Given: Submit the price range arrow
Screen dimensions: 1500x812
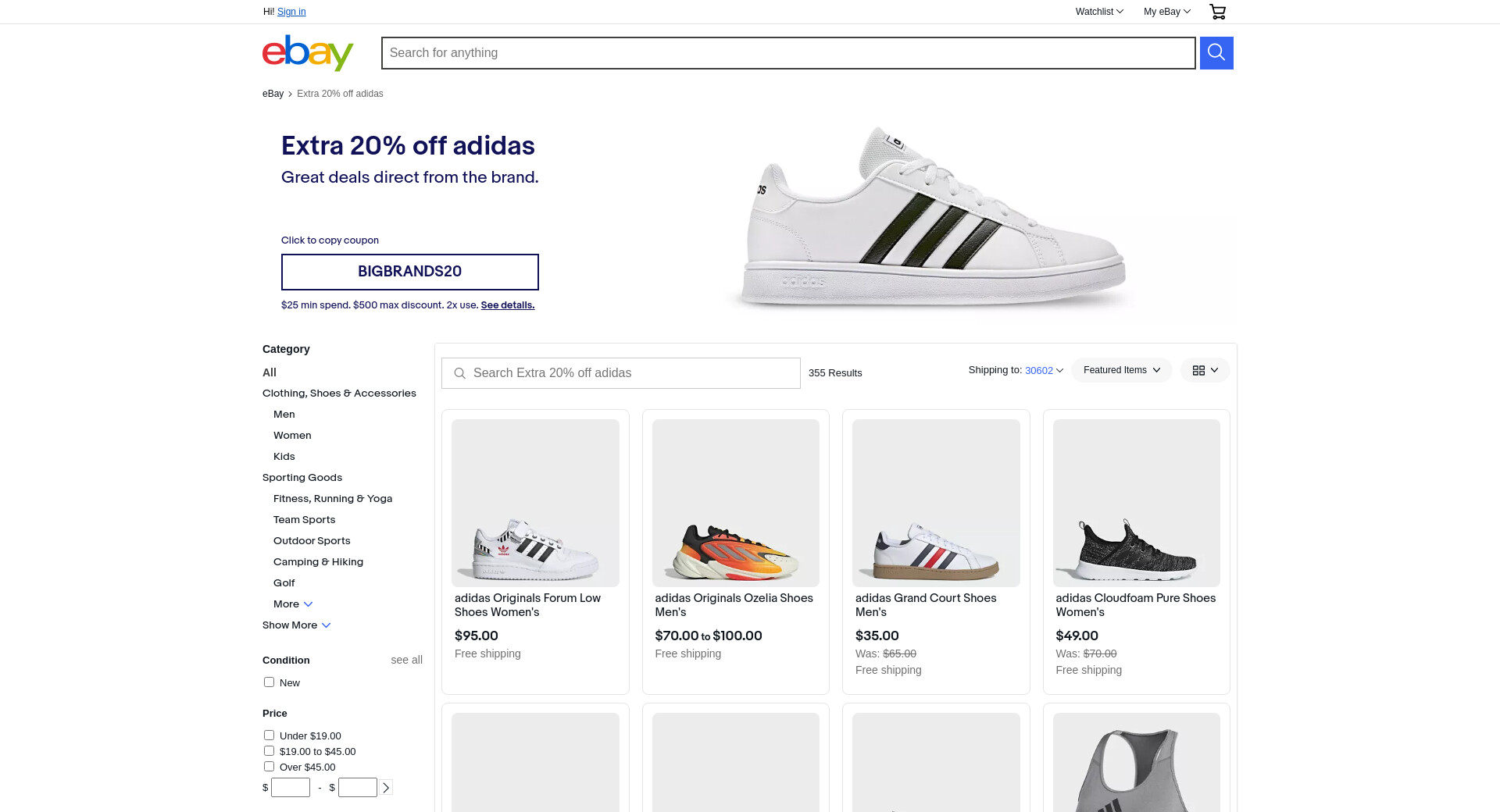Looking at the screenshot, I should (386, 788).
